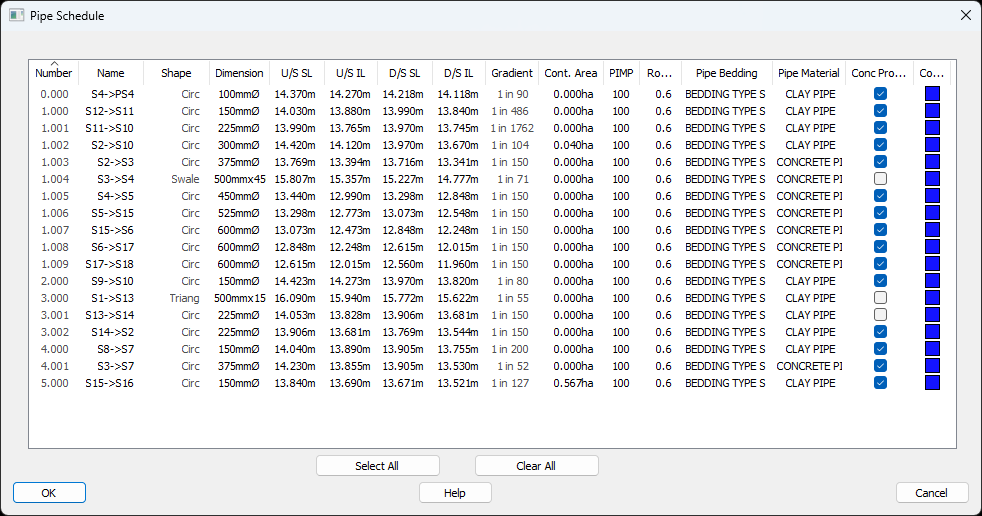
Task: Check Conc Protection box for S1->S13
Action: click(x=880, y=298)
